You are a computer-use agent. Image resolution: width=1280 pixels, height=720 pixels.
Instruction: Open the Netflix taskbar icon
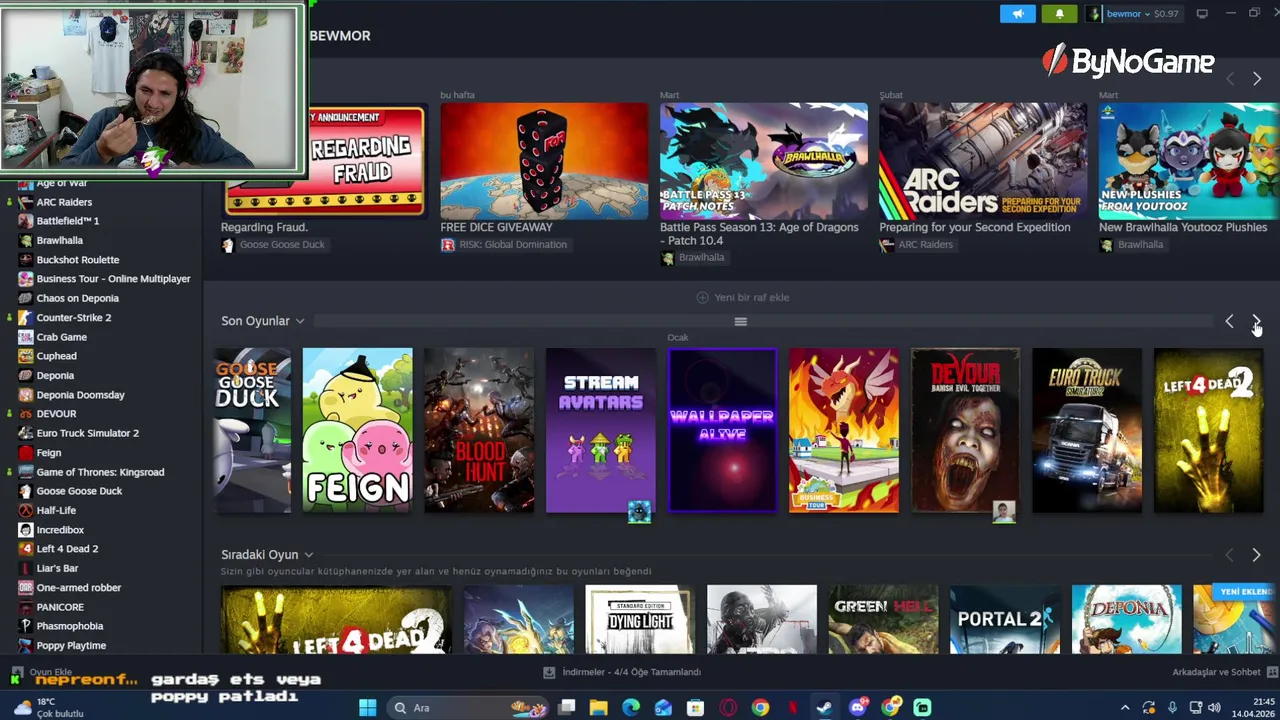coord(793,708)
